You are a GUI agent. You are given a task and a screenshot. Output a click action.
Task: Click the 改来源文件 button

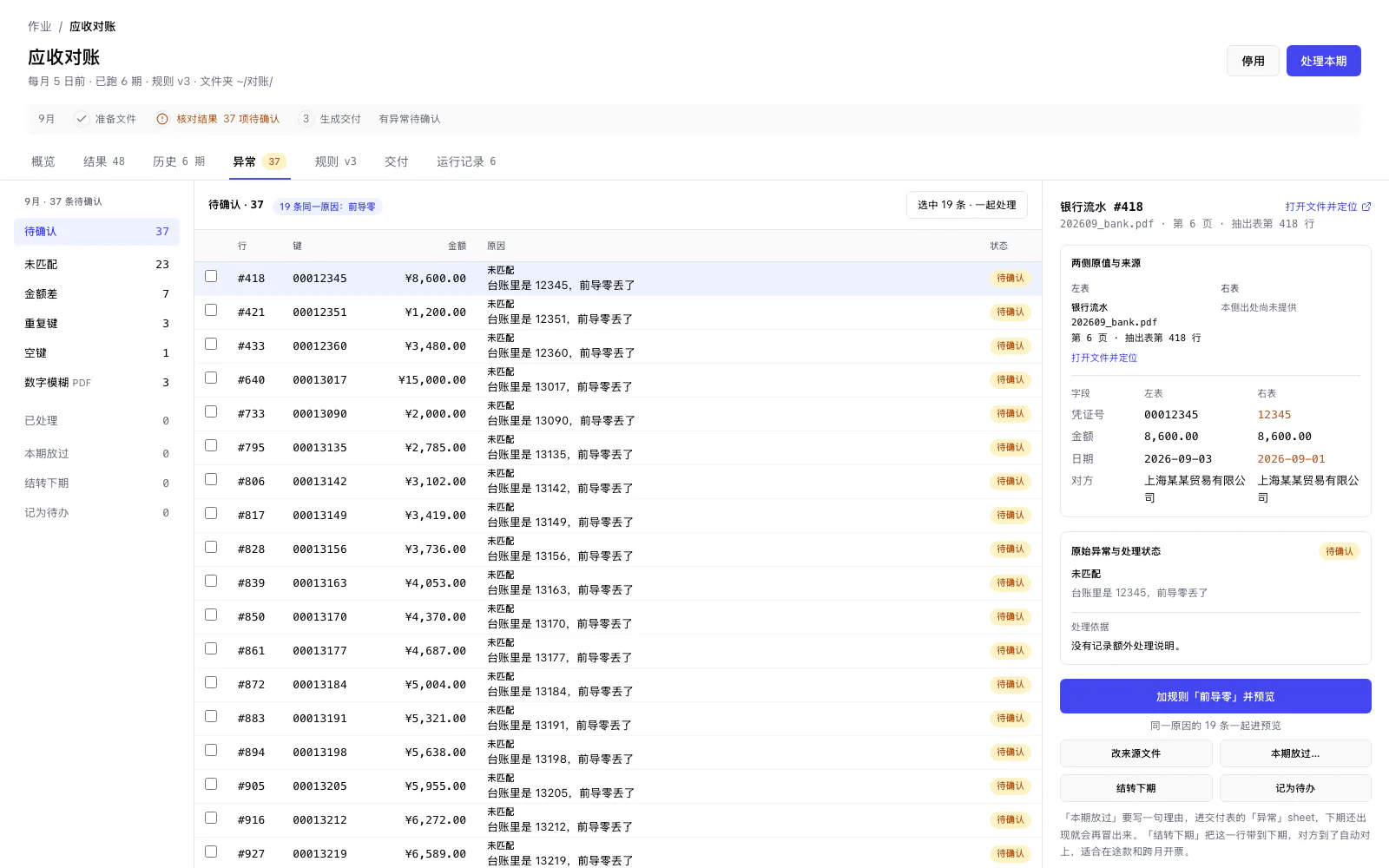(x=1136, y=753)
